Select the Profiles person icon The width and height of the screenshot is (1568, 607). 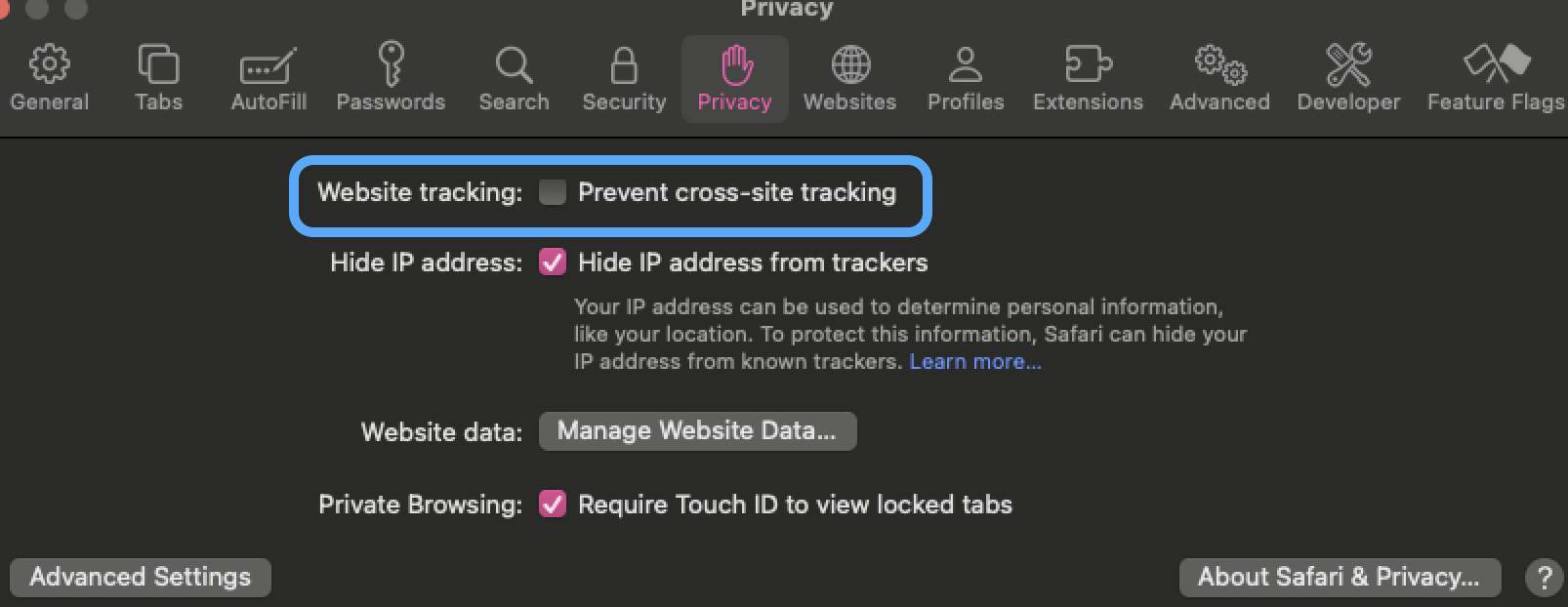(966, 65)
